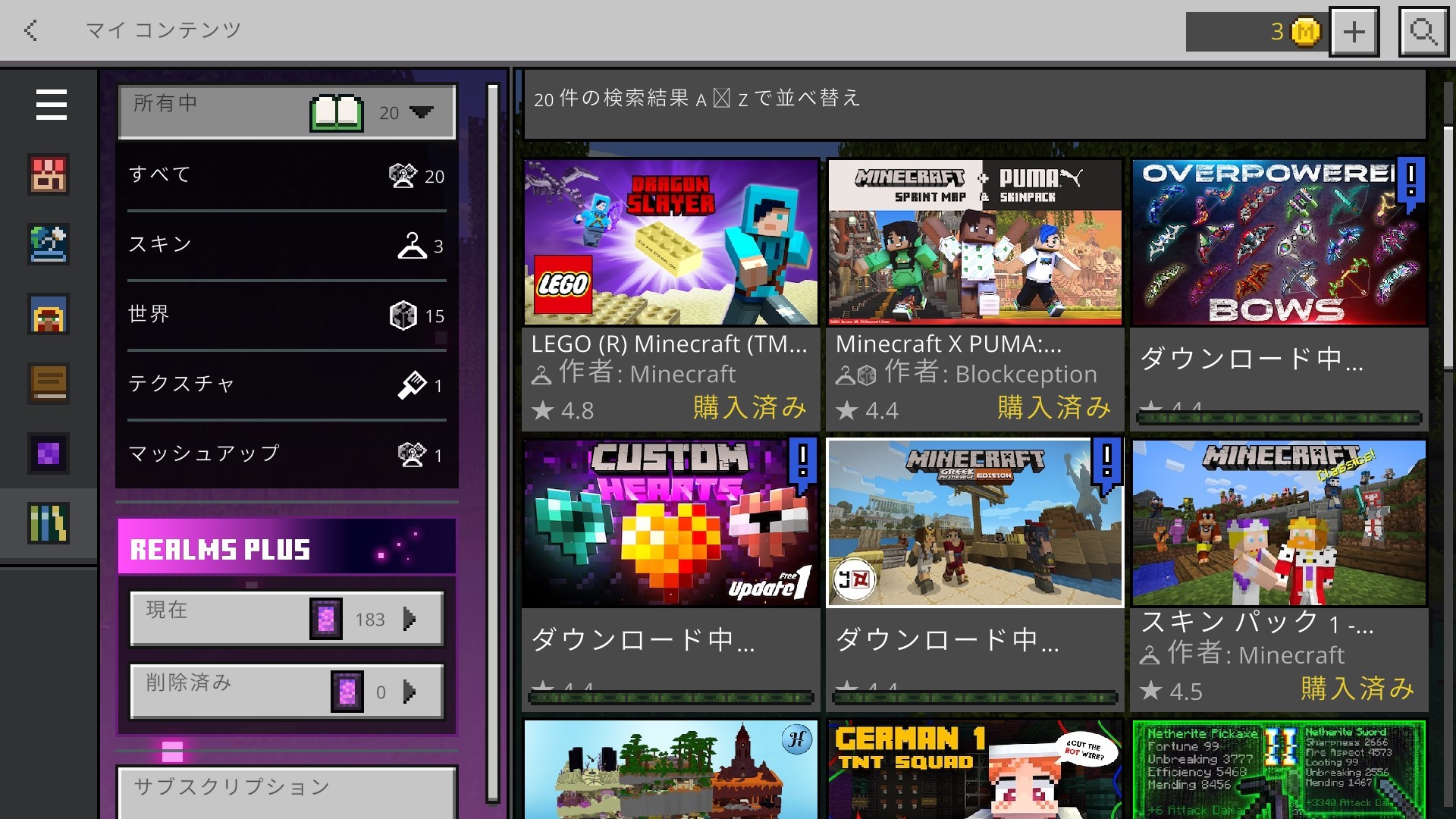Open the Custom Hearts thumbnail
This screenshot has height=819, width=1456.
[670, 522]
